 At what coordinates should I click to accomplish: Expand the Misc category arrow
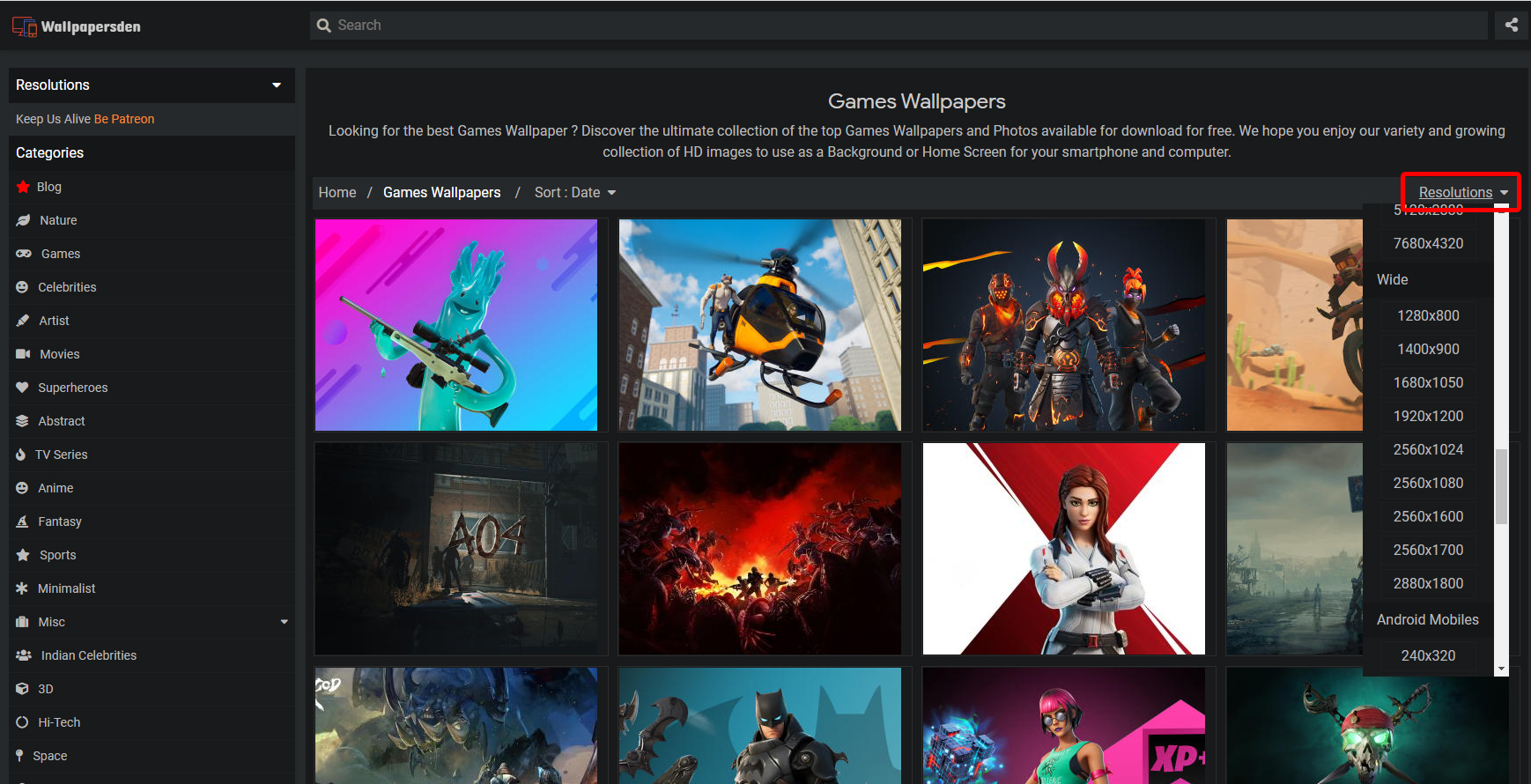click(285, 622)
